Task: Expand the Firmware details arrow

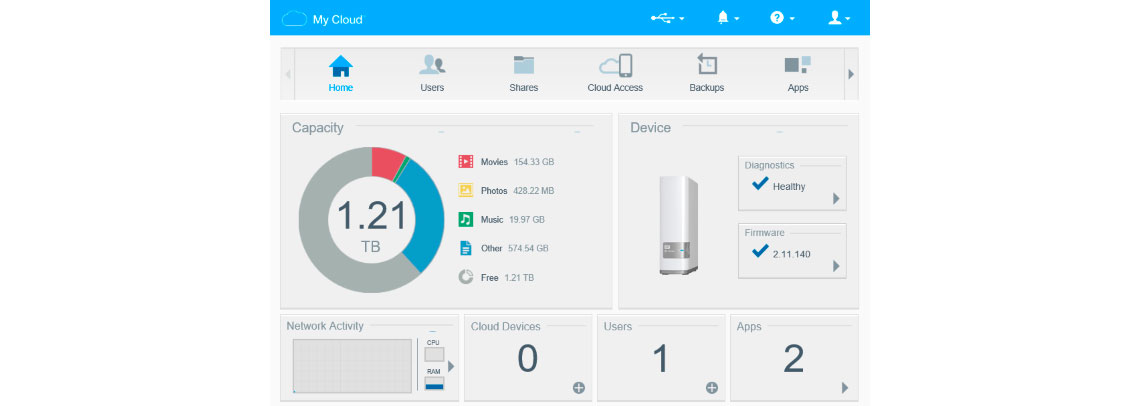Action: pyautogui.click(x=836, y=266)
